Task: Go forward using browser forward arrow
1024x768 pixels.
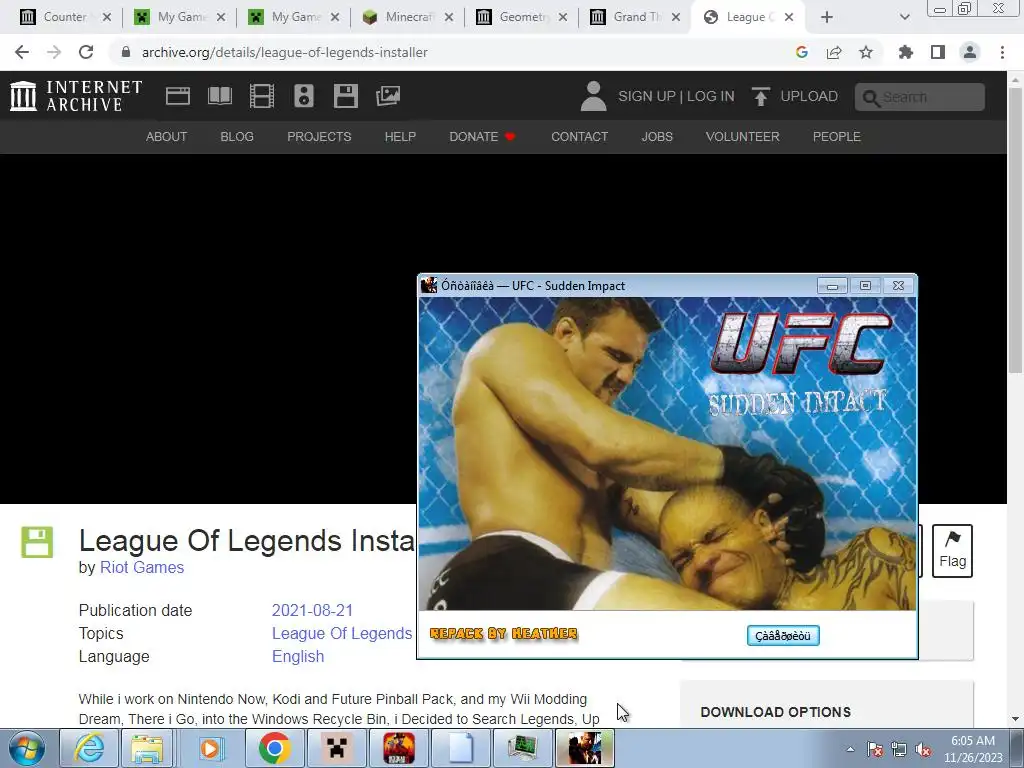Action: point(54,52)
